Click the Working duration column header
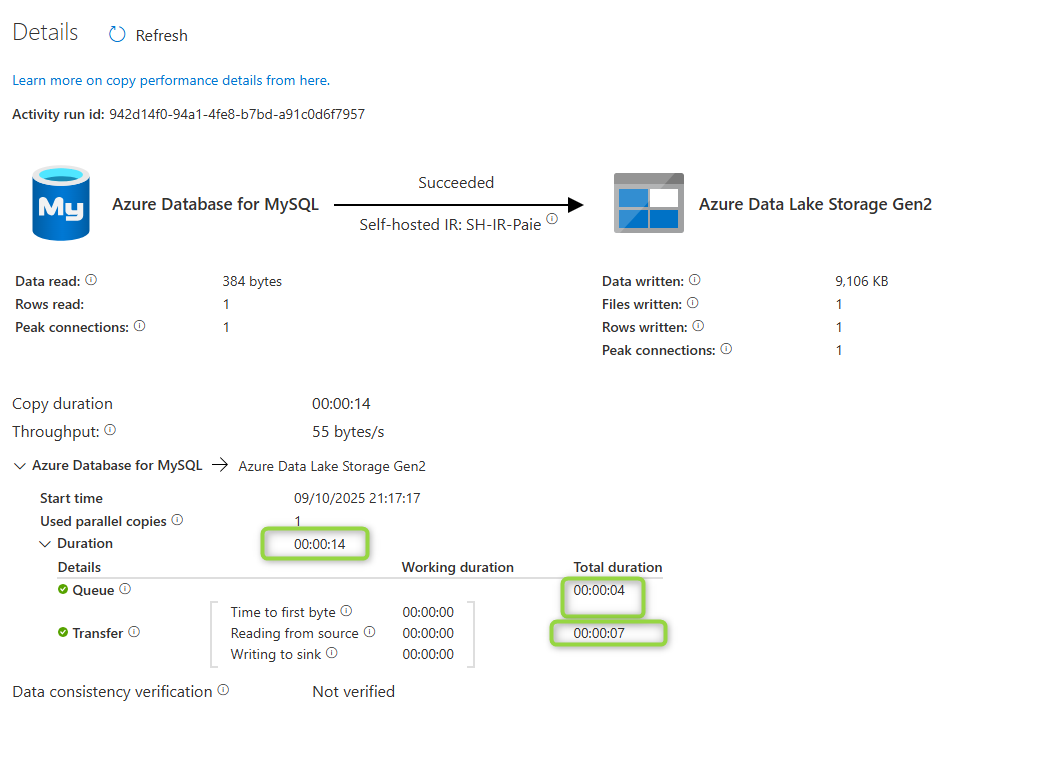The width and height of the screenshot is (1051, 769). [458, 567]
